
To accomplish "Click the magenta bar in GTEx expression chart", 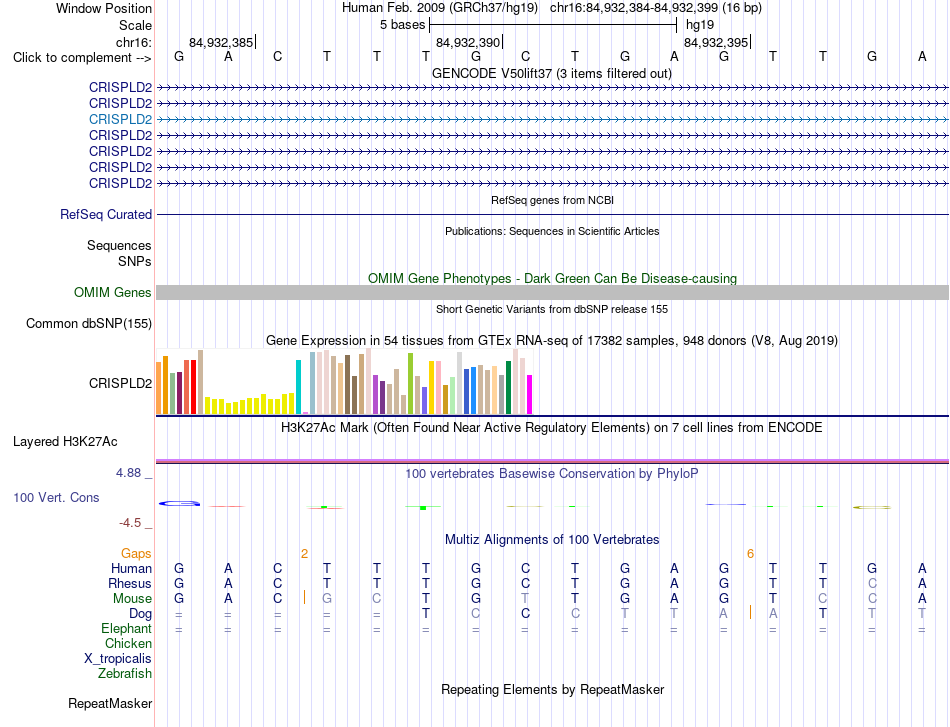I will coord(529,394).
